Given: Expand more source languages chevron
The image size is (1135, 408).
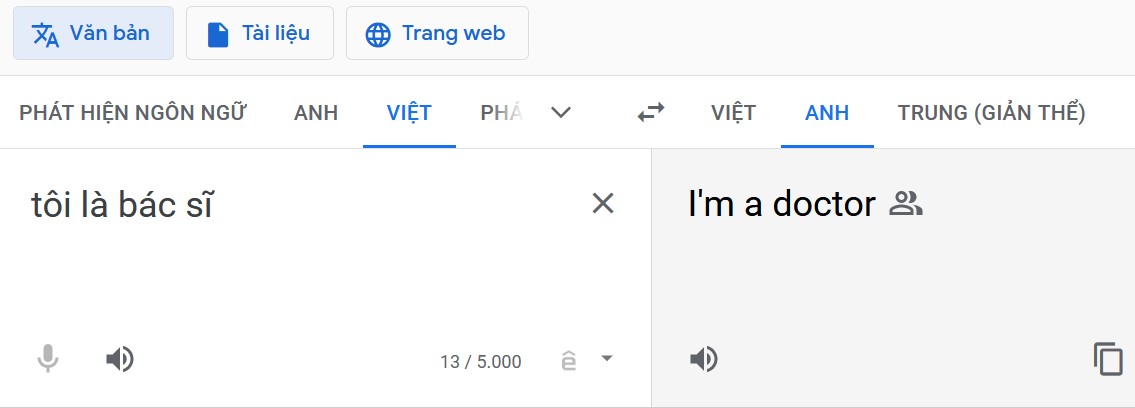Looking at the screenshot, I should [x=561, y=113].
